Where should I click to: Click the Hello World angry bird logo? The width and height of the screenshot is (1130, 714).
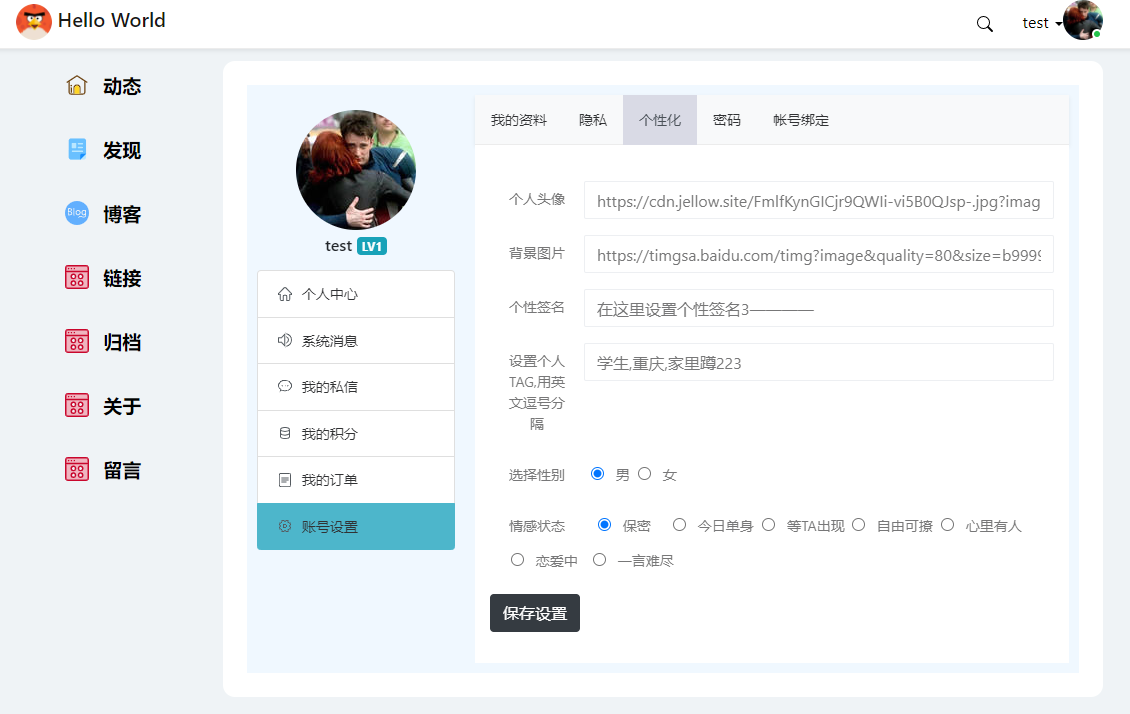click(x=34, y=21)
